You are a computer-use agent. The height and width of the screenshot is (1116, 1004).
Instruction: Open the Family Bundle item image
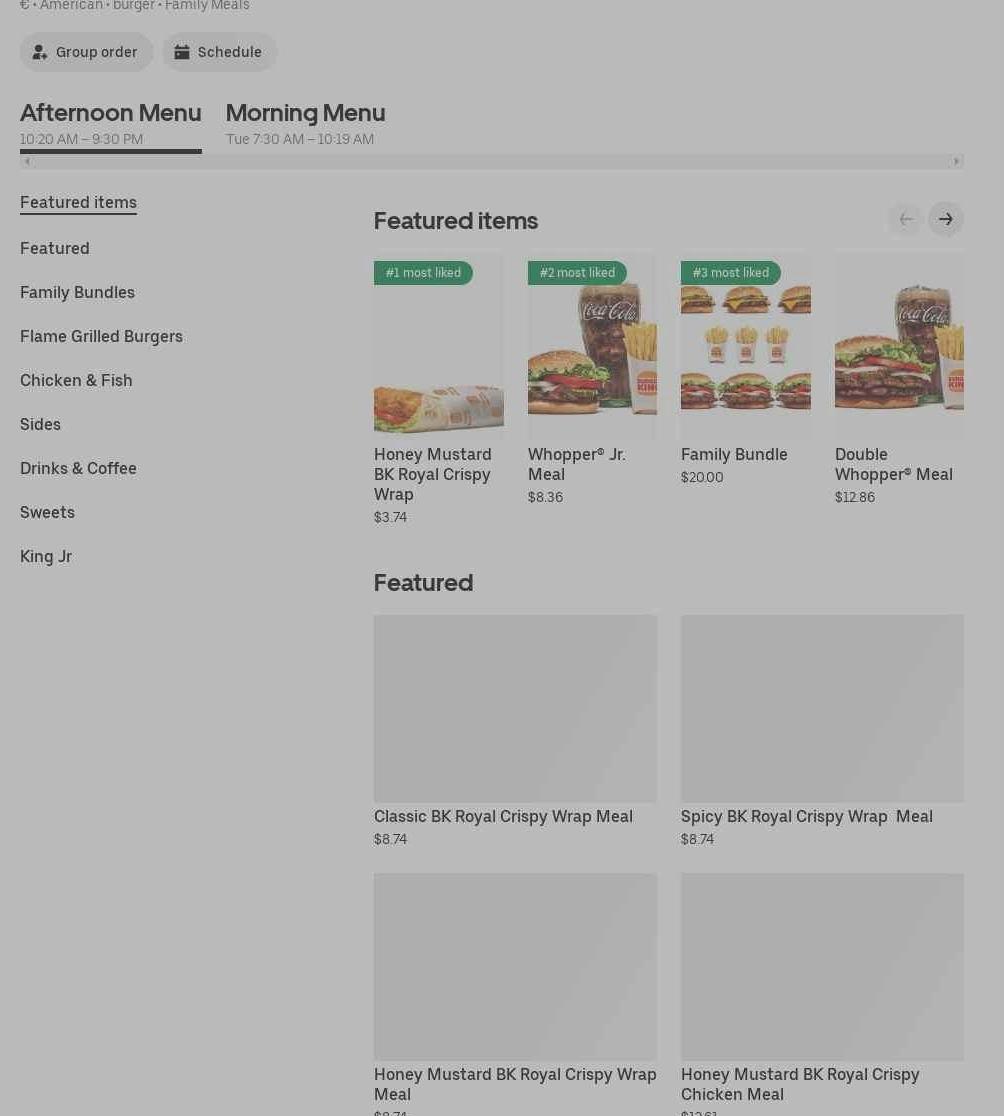pos(745,346)
